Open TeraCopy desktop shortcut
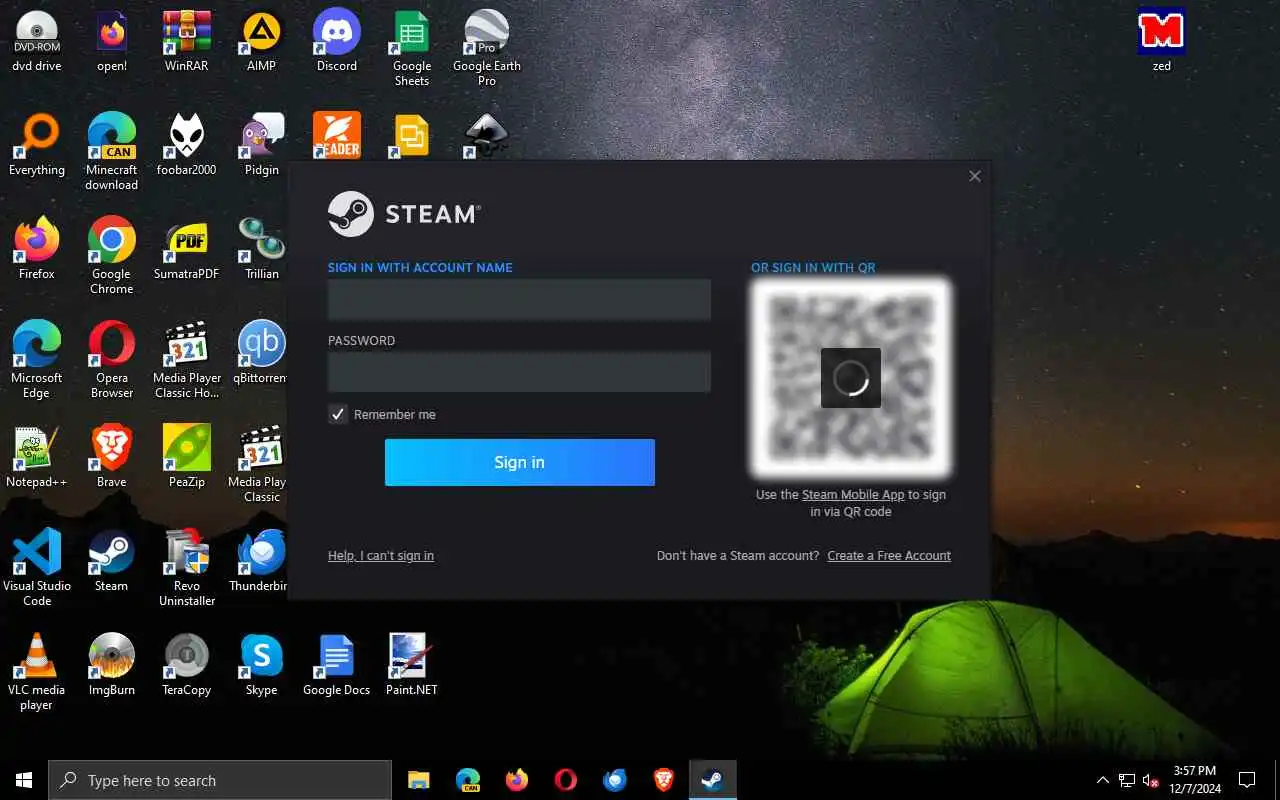The image size is (1280, 800). tap(187, 666)
